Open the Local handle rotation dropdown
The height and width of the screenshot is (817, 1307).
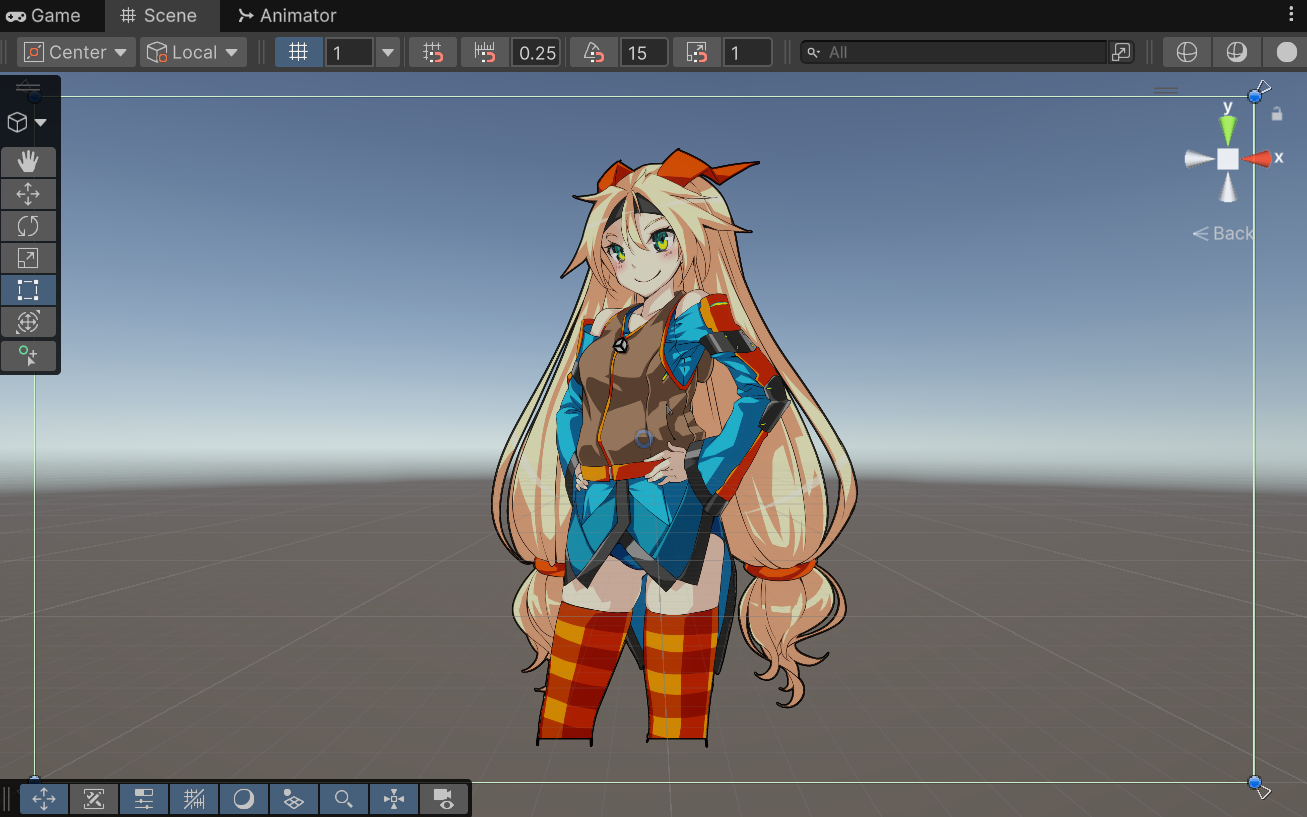(194, 52)
